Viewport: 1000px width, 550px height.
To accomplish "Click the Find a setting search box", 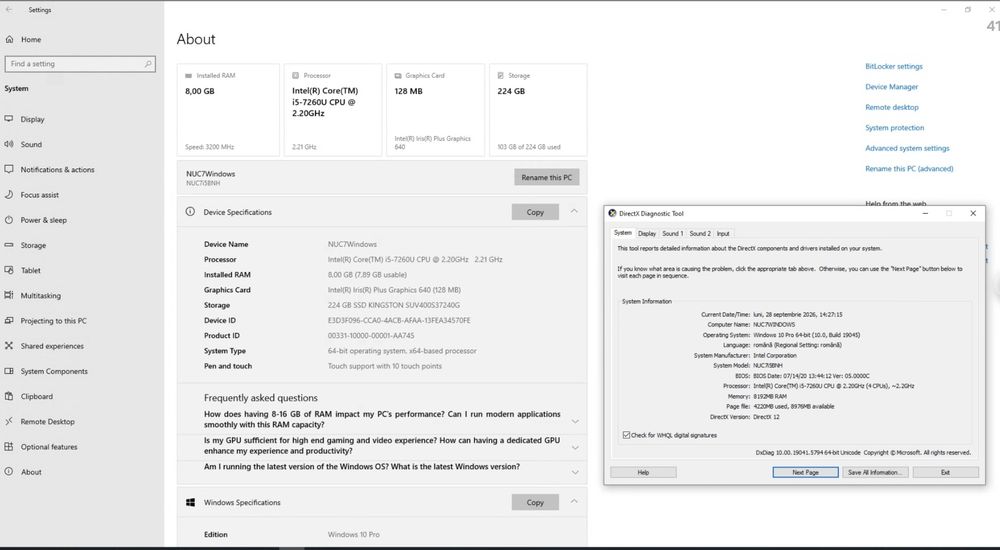I will (80, 64).
